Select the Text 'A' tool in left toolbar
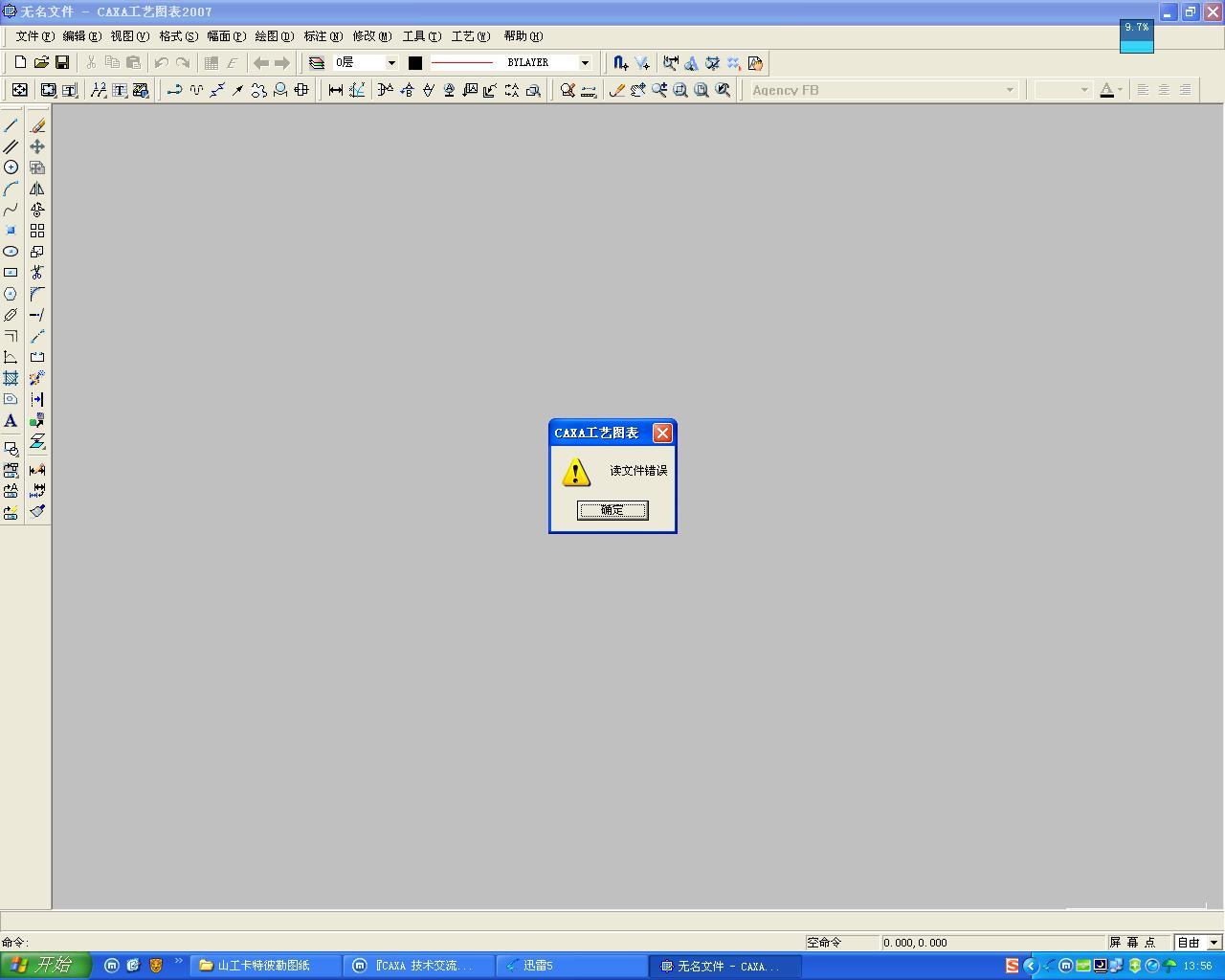The width and height of the screenshot is (1225, 980). (x=11, y=420)
